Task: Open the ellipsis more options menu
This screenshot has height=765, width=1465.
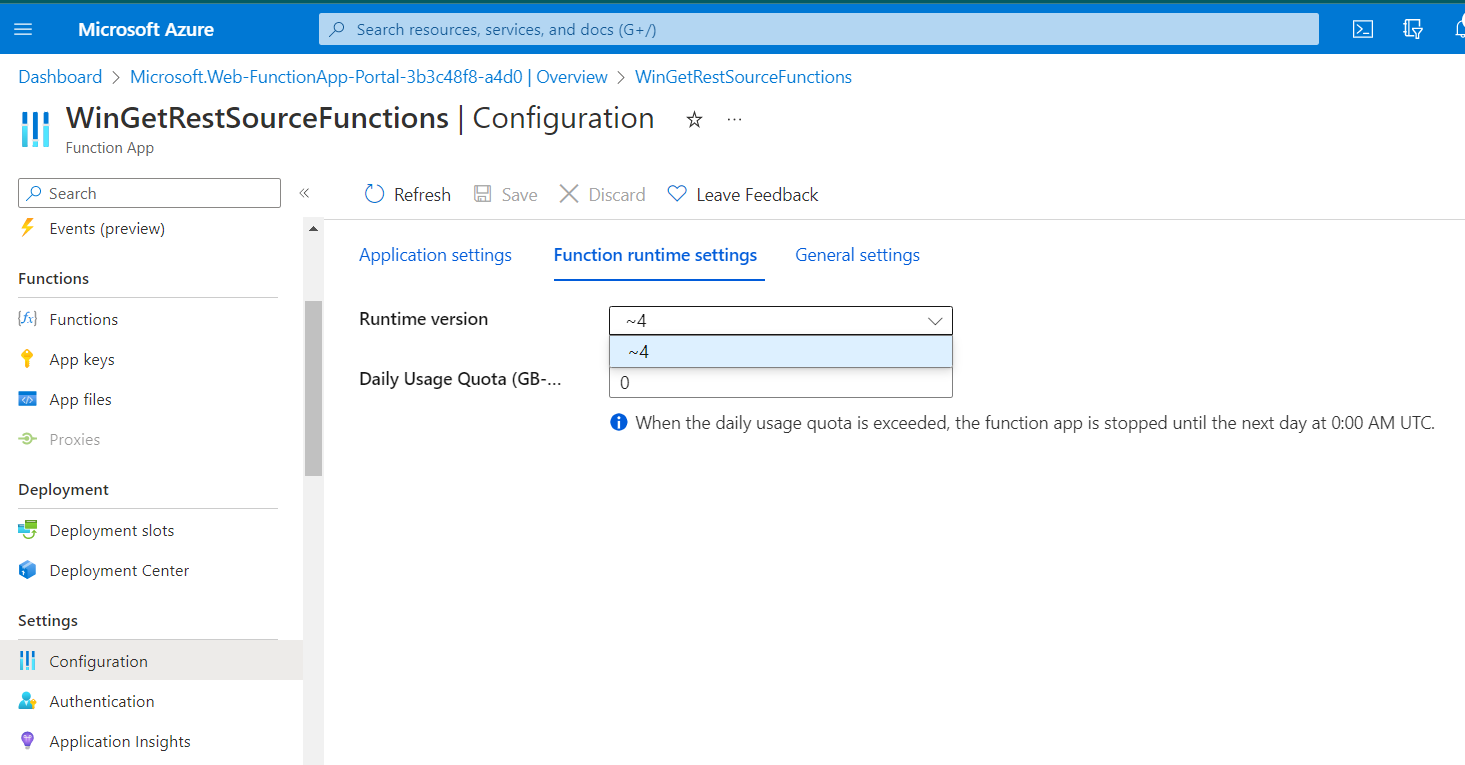Action: coord(735,120)
